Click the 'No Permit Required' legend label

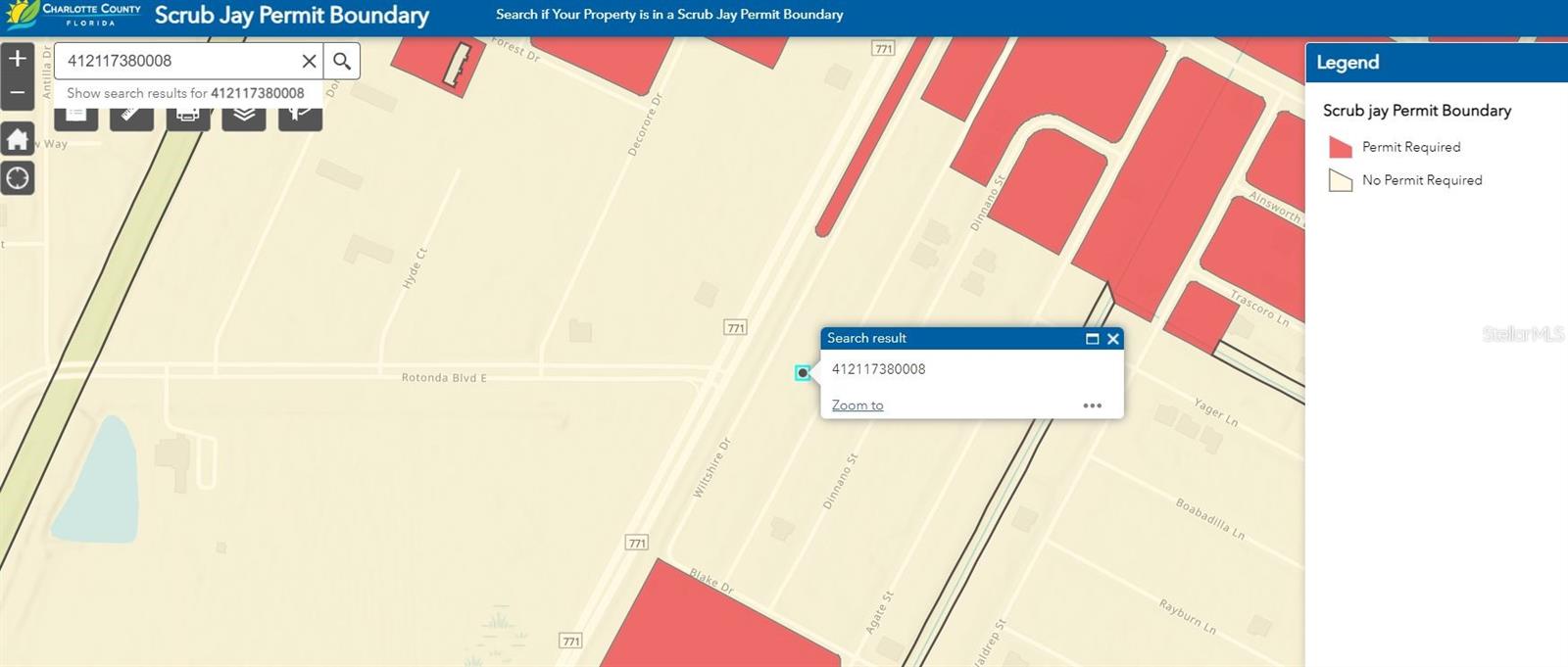pos(1422,180)
